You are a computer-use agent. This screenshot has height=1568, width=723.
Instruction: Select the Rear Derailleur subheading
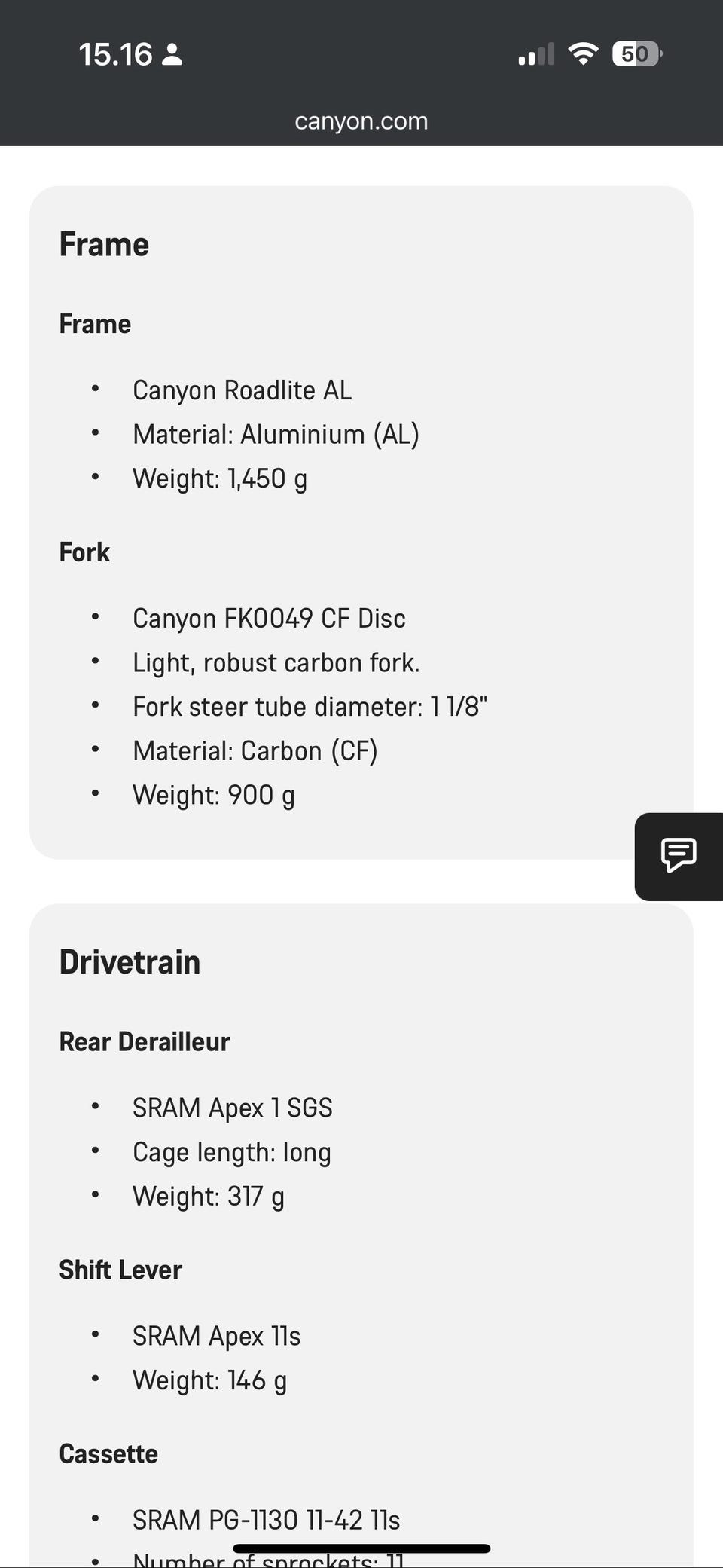(x=144, y=1042)
